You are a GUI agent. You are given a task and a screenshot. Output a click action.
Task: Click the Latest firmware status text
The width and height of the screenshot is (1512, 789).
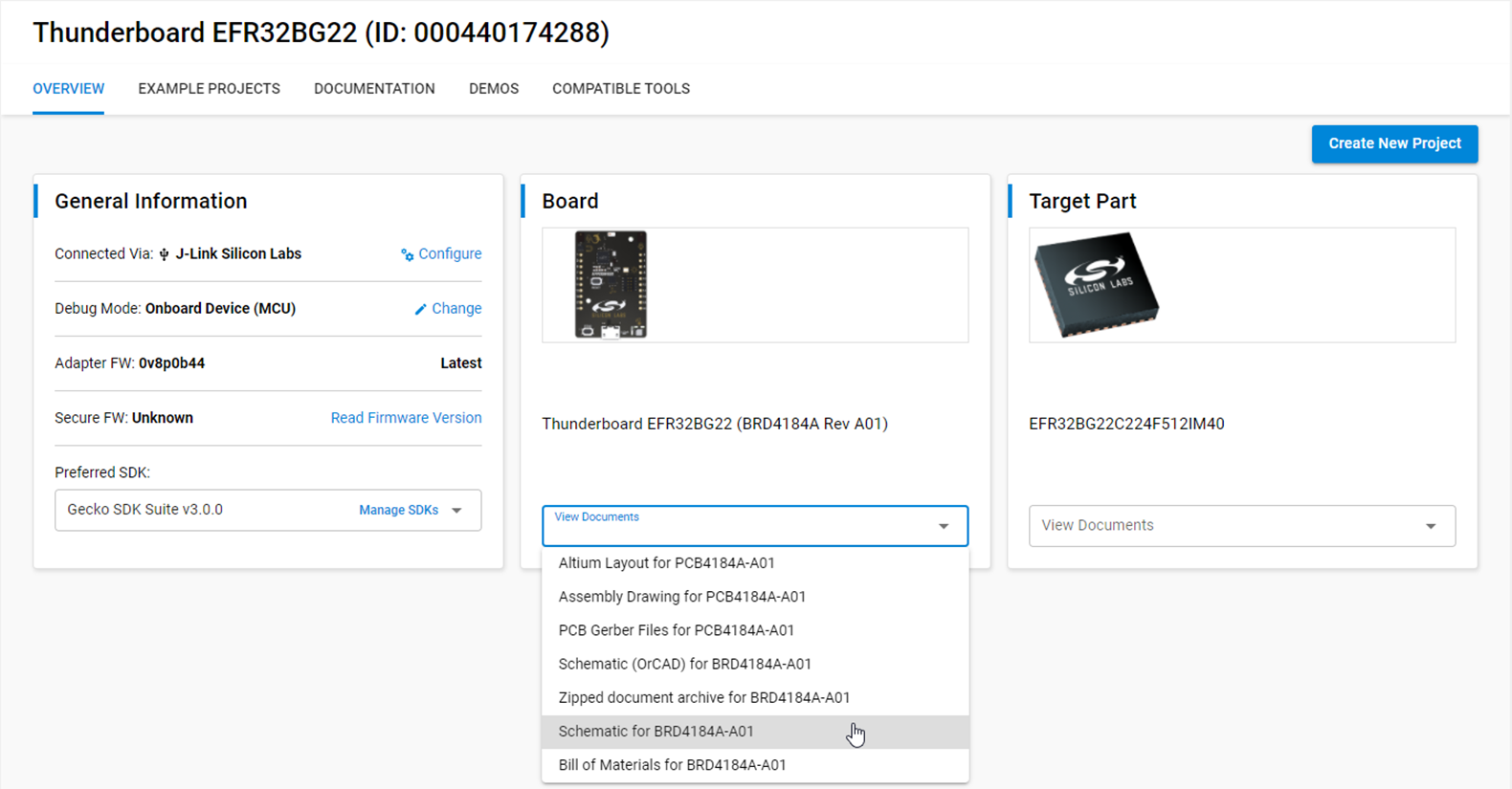pyautogui.click(x=460, y=363)
